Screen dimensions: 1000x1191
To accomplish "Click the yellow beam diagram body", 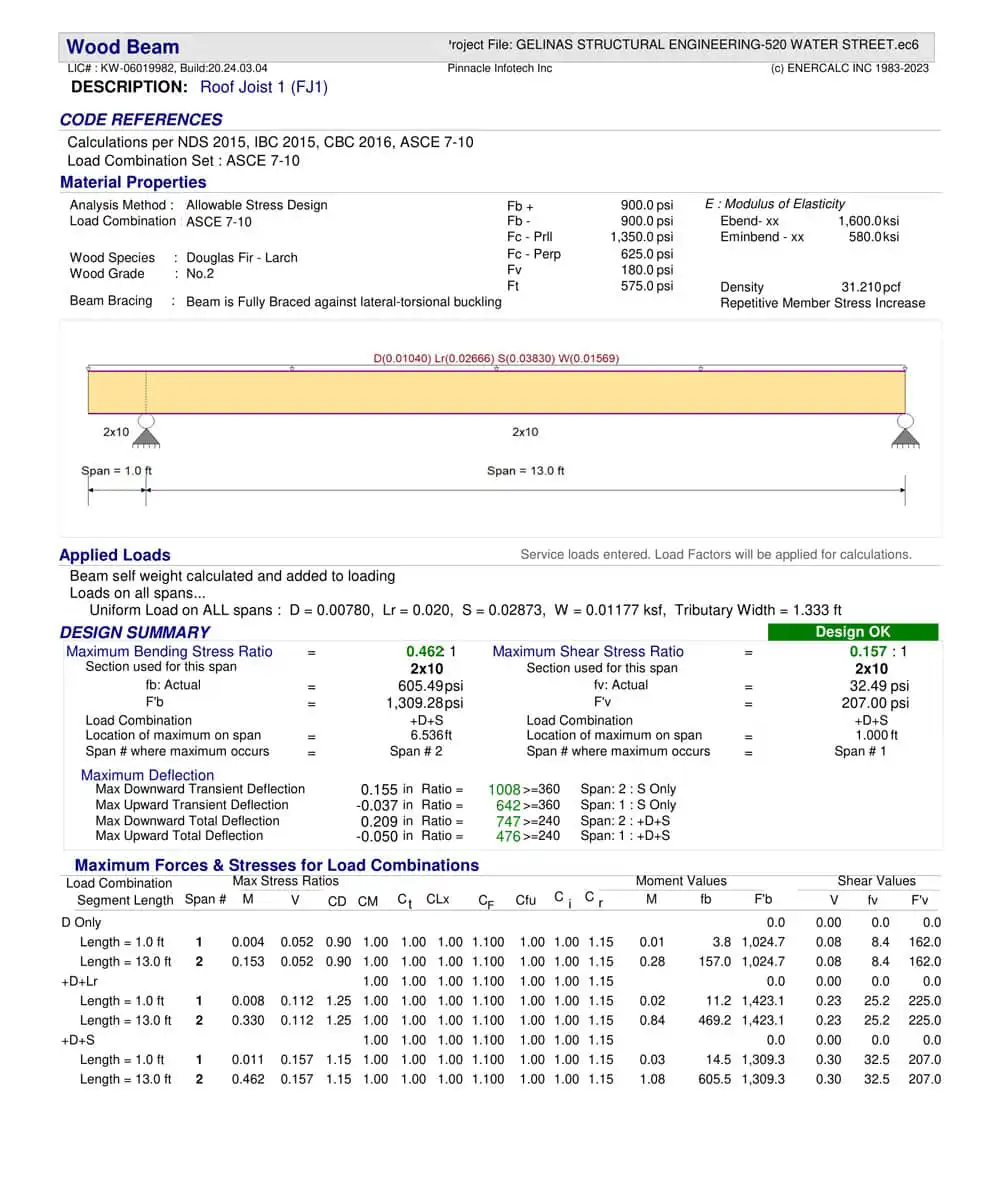I will click(497, 392).
